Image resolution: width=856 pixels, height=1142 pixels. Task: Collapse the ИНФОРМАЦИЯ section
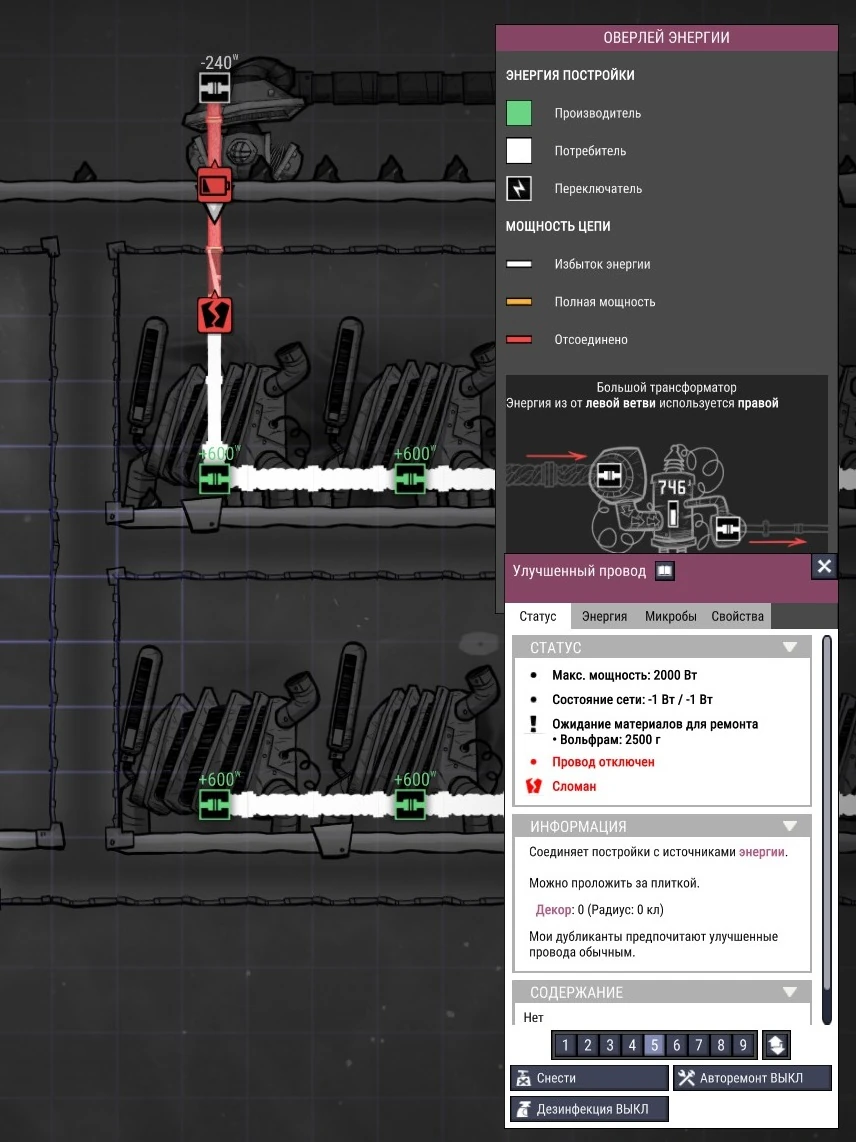pos(790,826)
